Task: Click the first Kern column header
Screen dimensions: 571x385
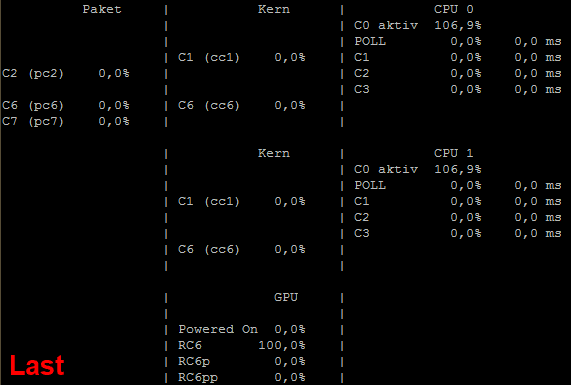Action: tap(274, 9)
